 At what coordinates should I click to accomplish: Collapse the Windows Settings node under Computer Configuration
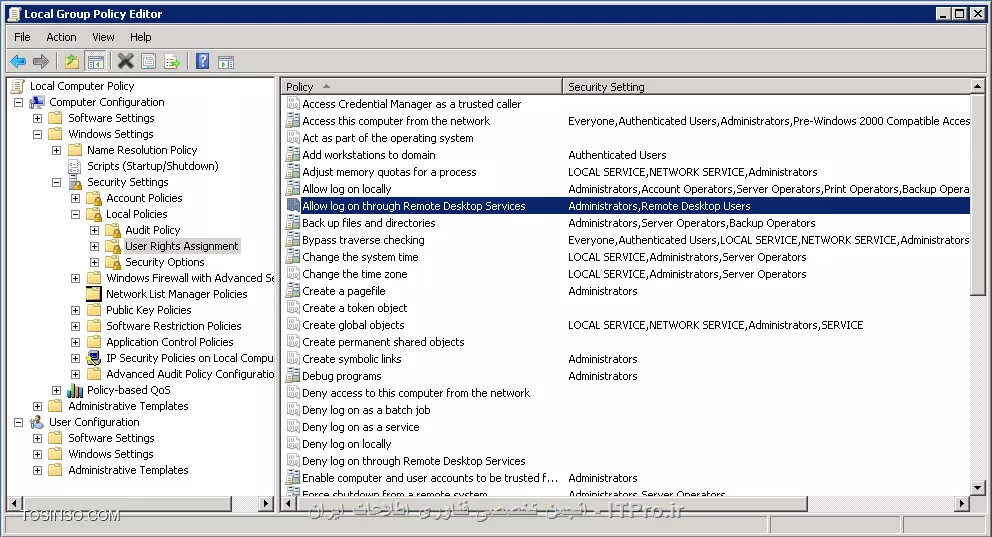[37, 134]
